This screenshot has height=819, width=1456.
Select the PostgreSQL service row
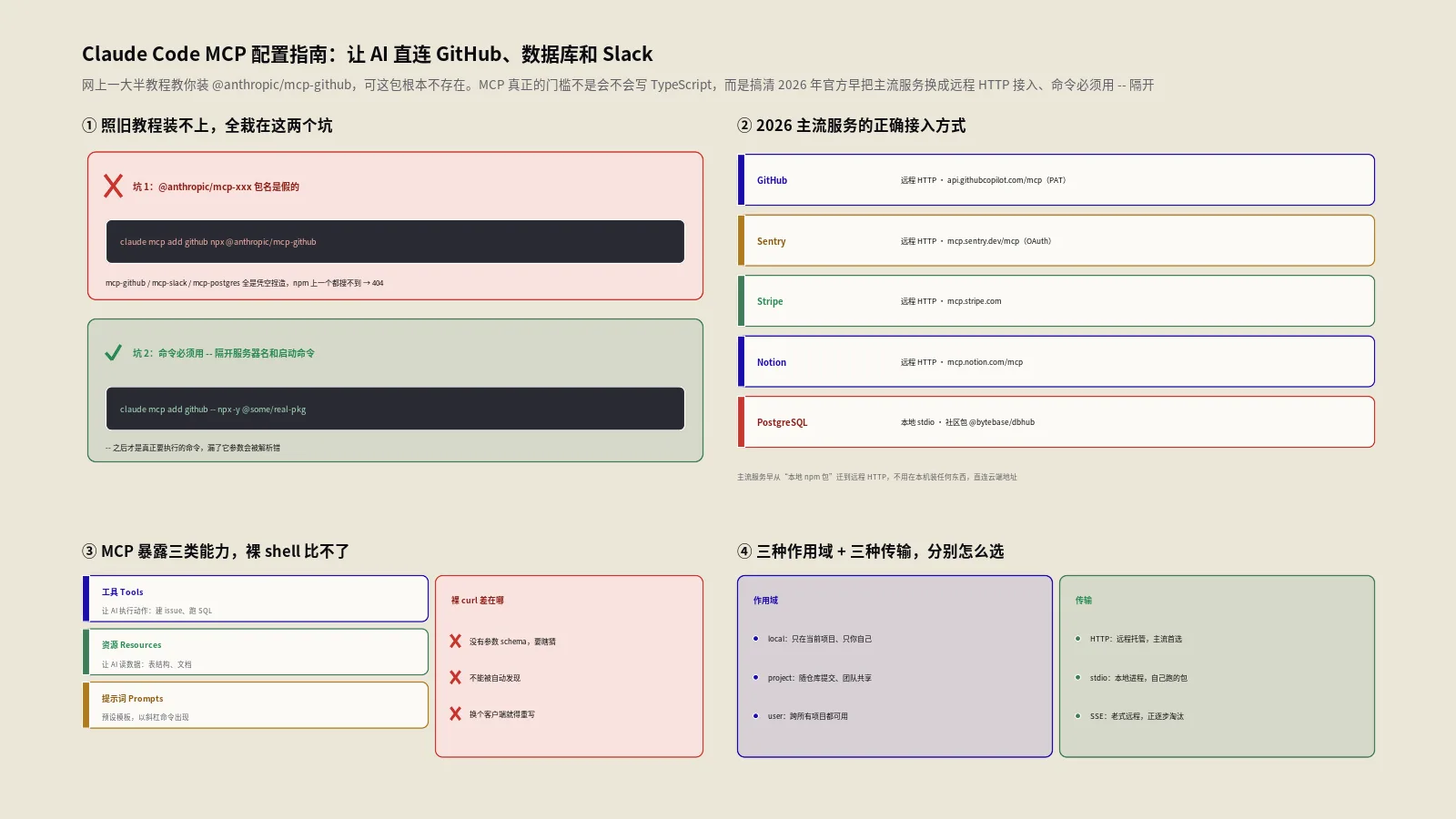pyautogui.click(x=1056, y=422)
